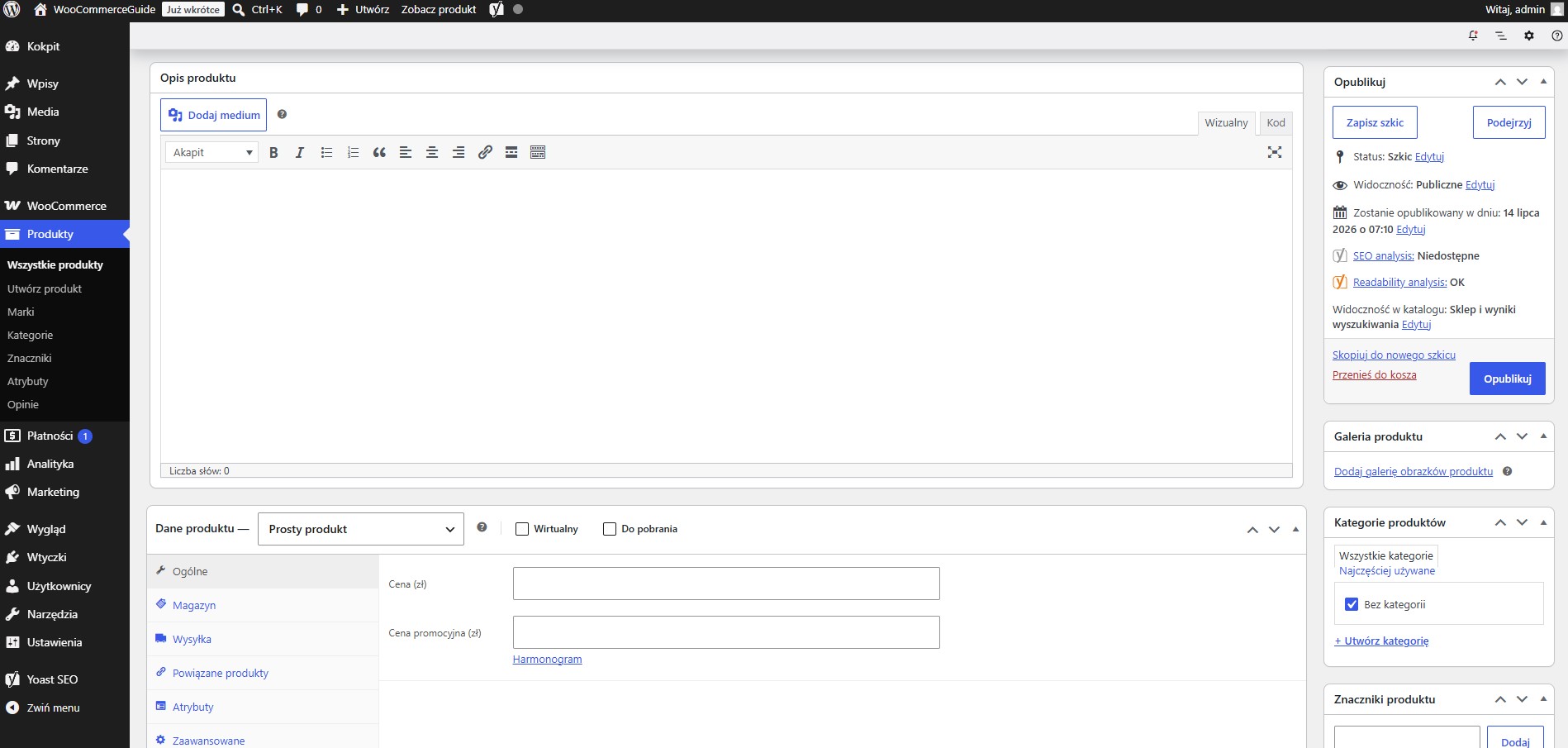Click help icon beside product type dropdown
1568x748 pixels.
coord(482,527)
